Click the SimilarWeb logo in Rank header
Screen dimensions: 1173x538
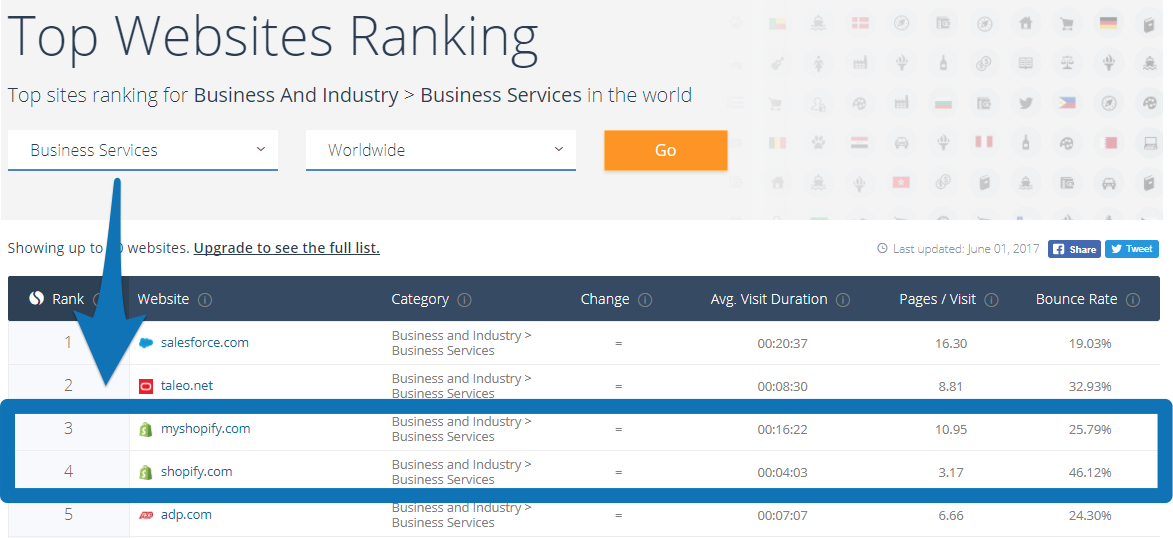pyautogui.click(x=37, y=299)
